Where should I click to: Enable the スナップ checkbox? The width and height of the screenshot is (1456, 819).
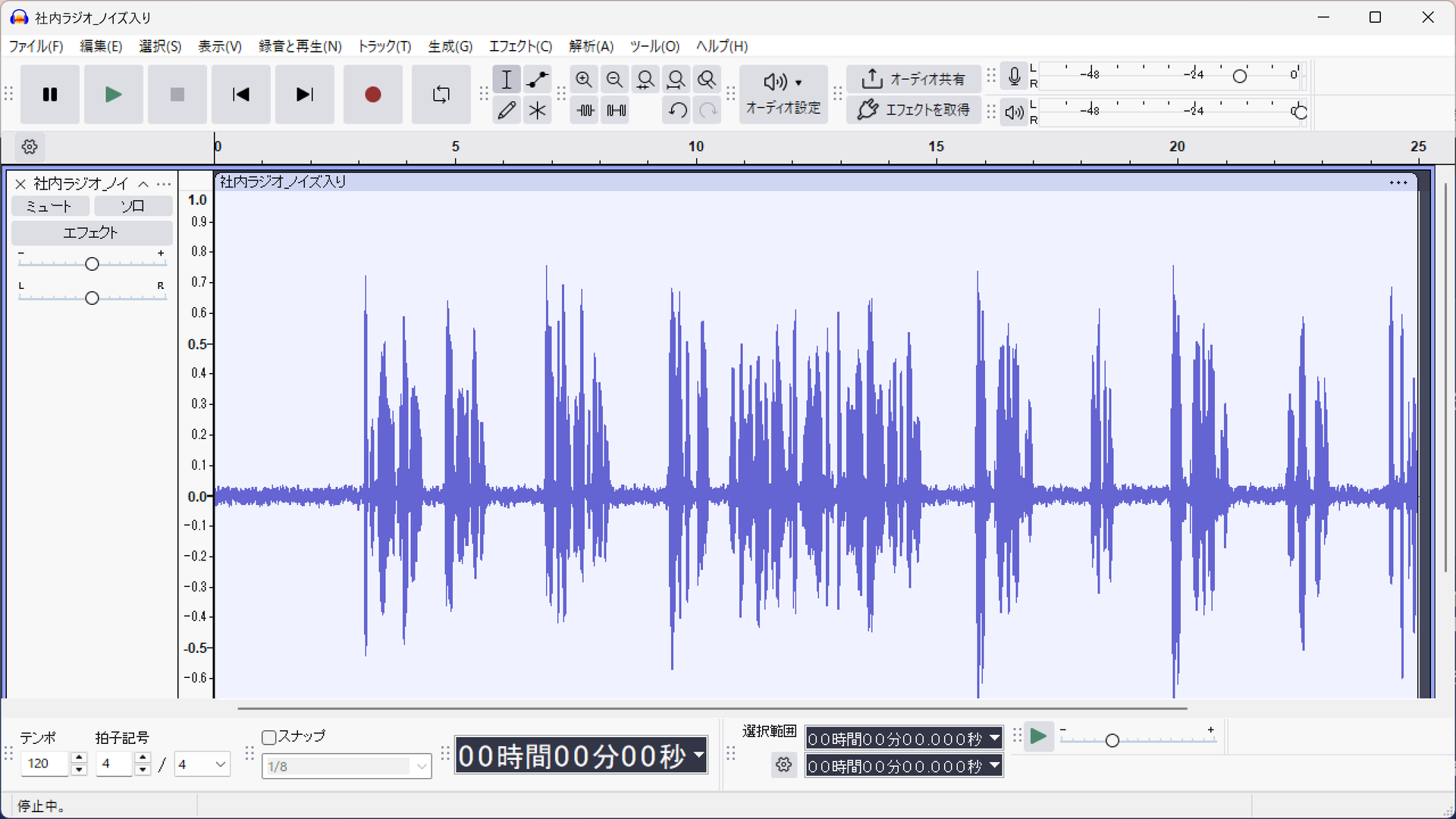(x=268, y=738)
